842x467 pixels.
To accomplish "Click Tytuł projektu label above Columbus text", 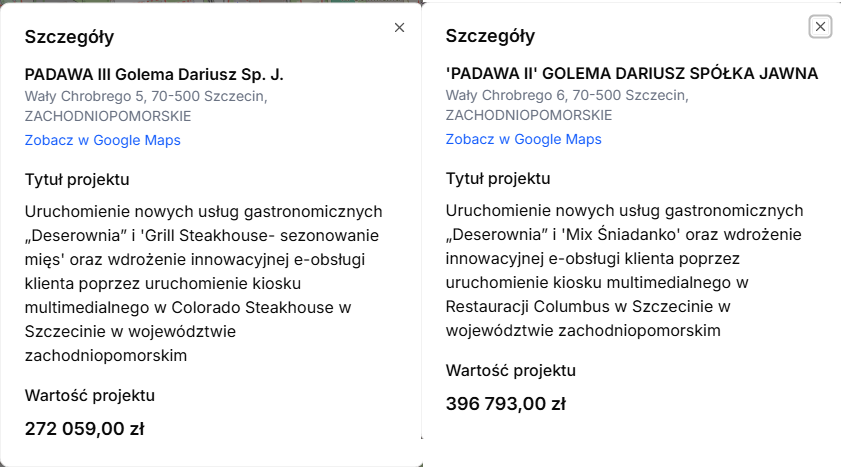I will point(498,179).
